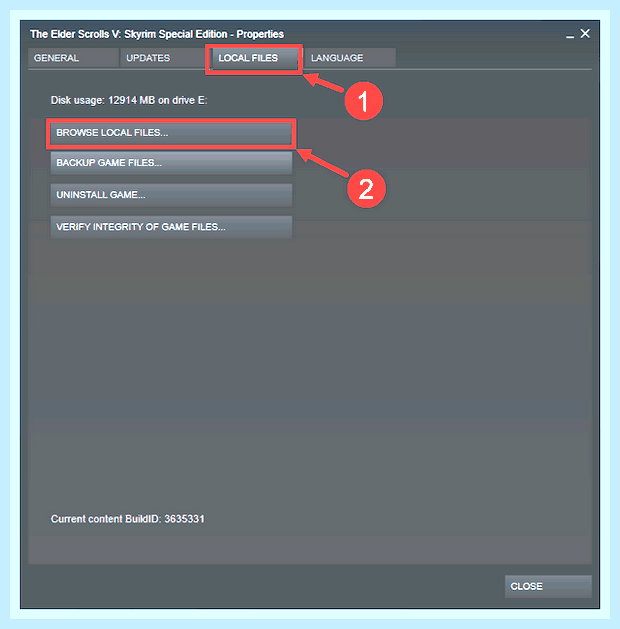Select the Local Files tab

click(254, 58)
